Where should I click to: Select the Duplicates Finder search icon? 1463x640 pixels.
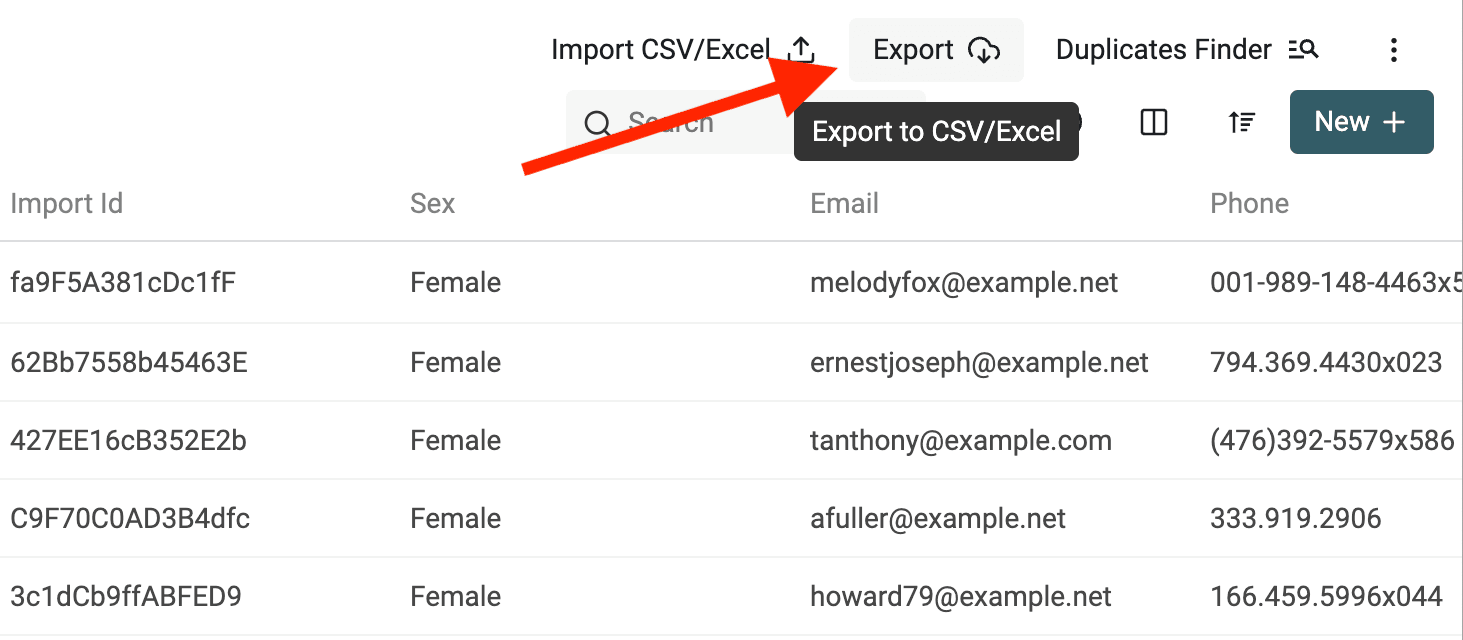point(1303,48)
